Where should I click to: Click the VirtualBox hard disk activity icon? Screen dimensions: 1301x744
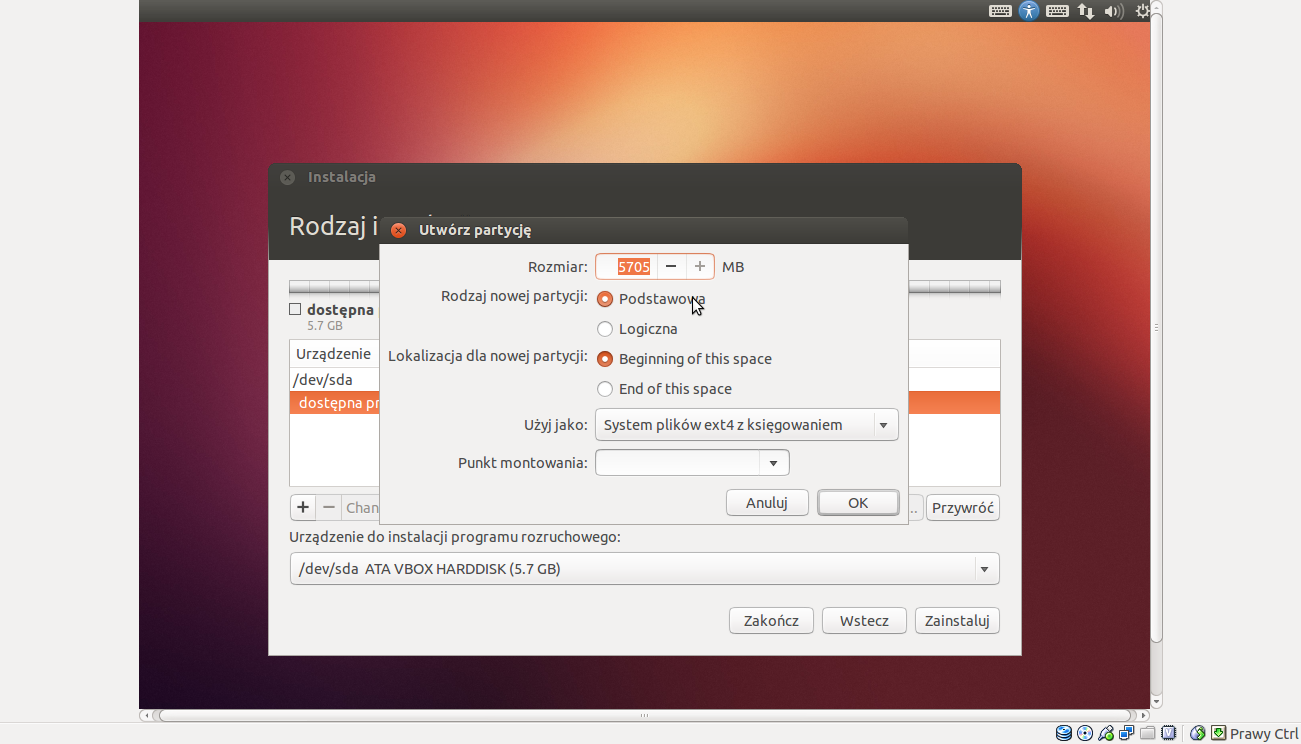click(1064, 733)
